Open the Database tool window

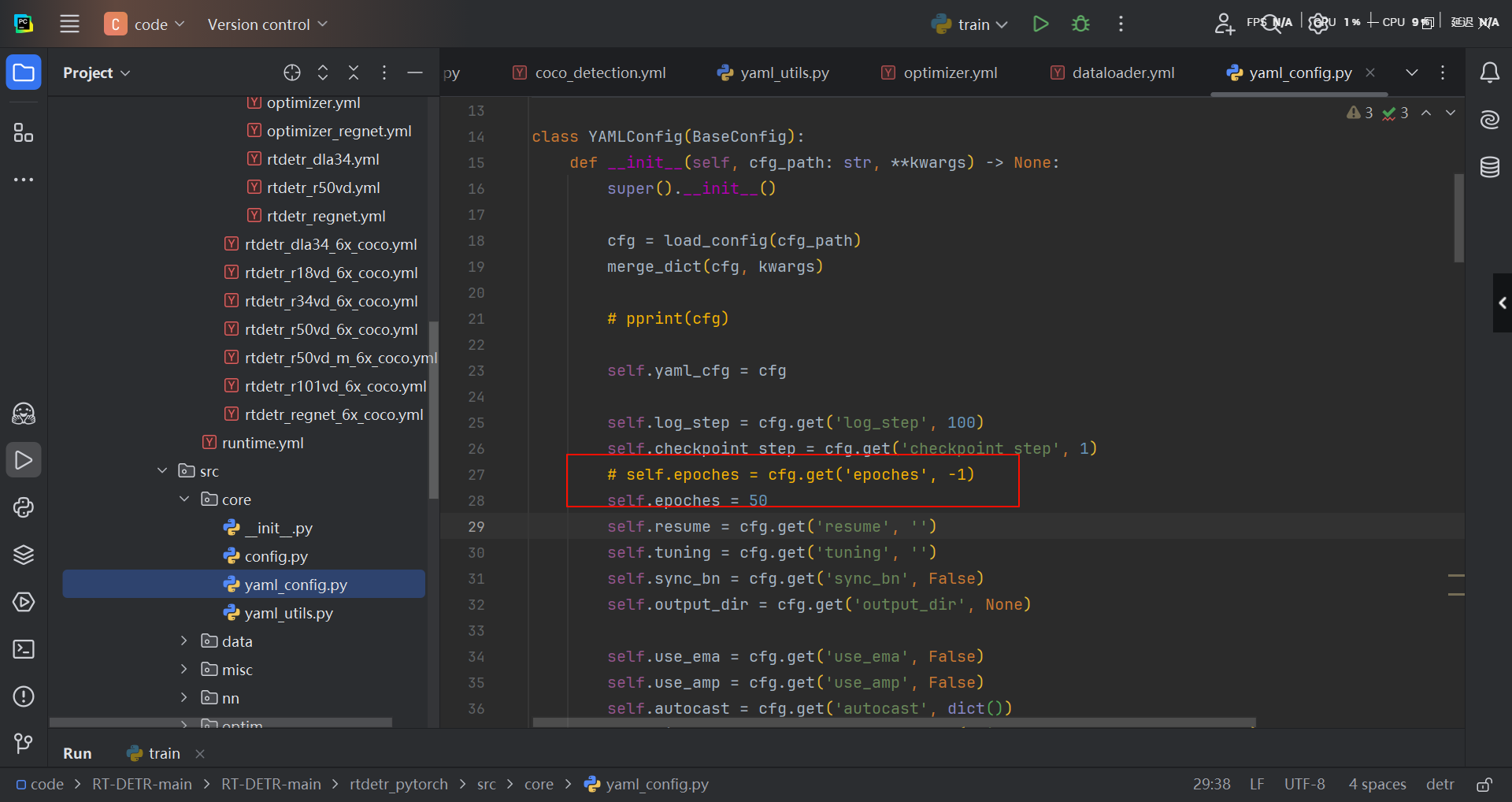tap(1489, 167)
